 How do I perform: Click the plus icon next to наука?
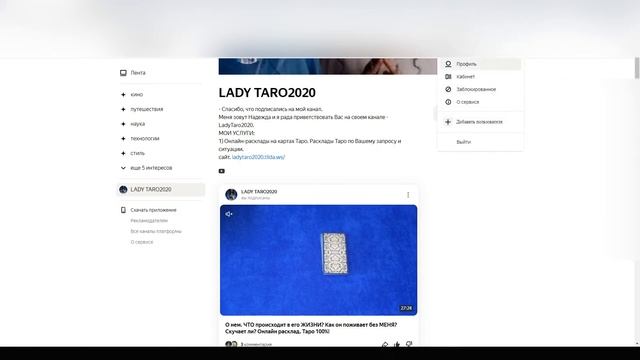(x=123, y=124)
